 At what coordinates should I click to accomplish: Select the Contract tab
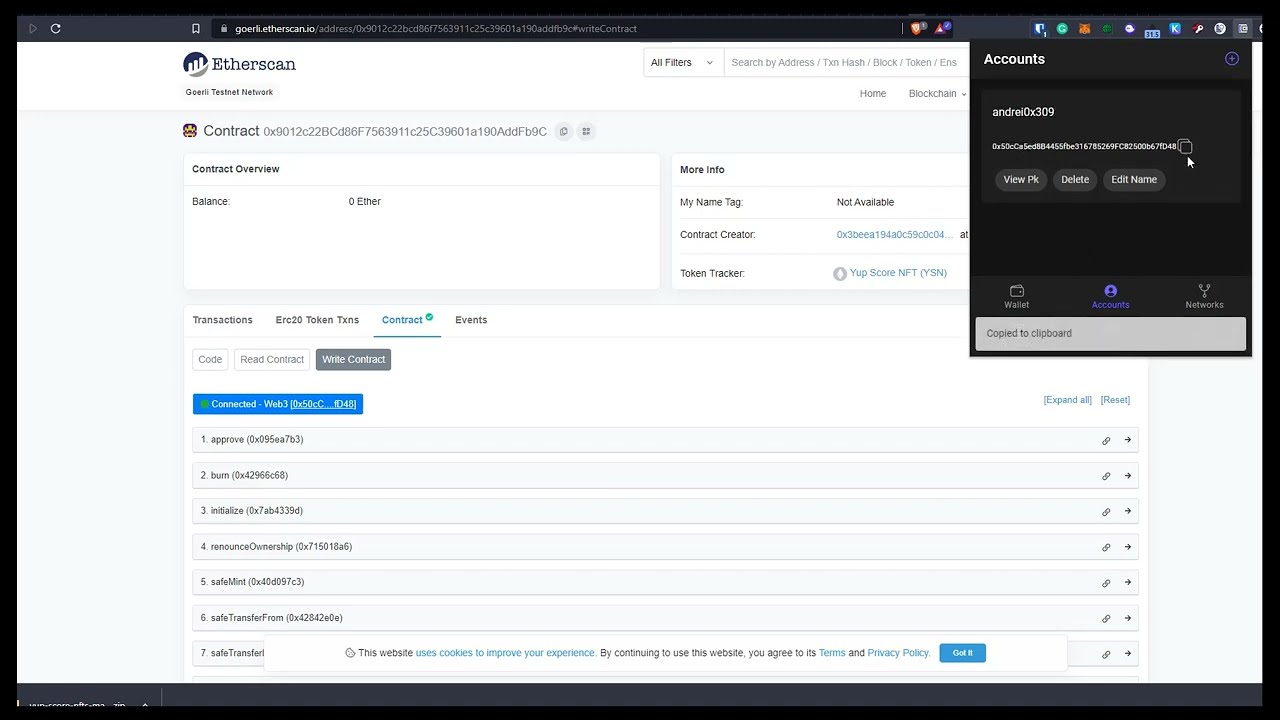point(407,320)
